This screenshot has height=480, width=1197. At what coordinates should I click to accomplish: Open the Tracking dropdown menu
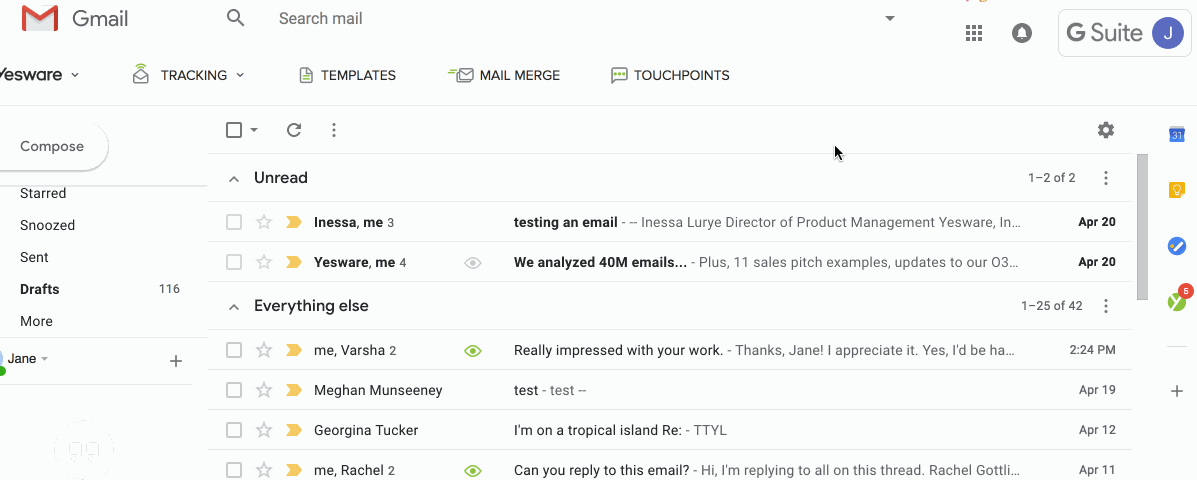pos(189,75)
